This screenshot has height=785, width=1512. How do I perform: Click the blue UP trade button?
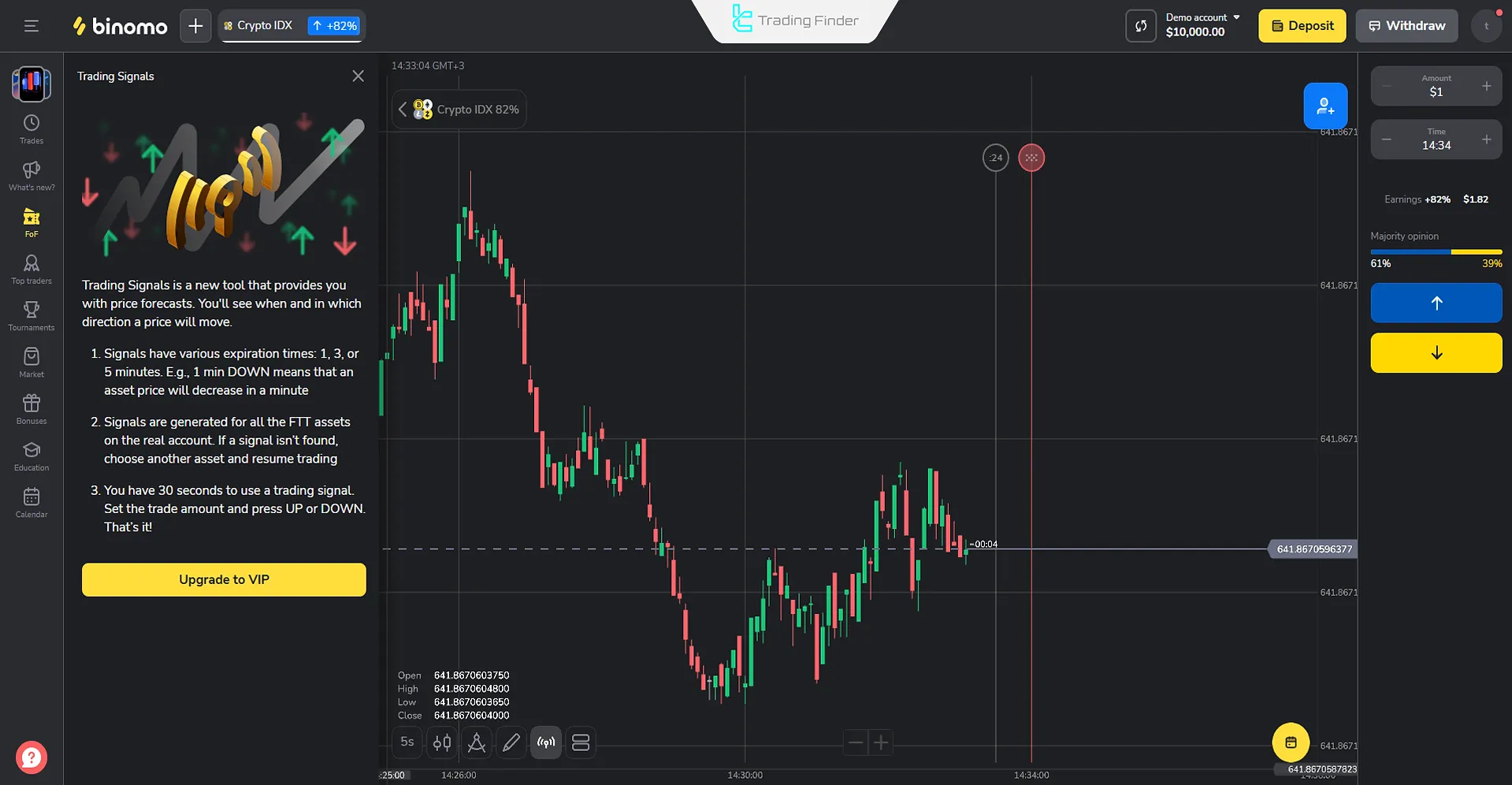pos(1436,303)
